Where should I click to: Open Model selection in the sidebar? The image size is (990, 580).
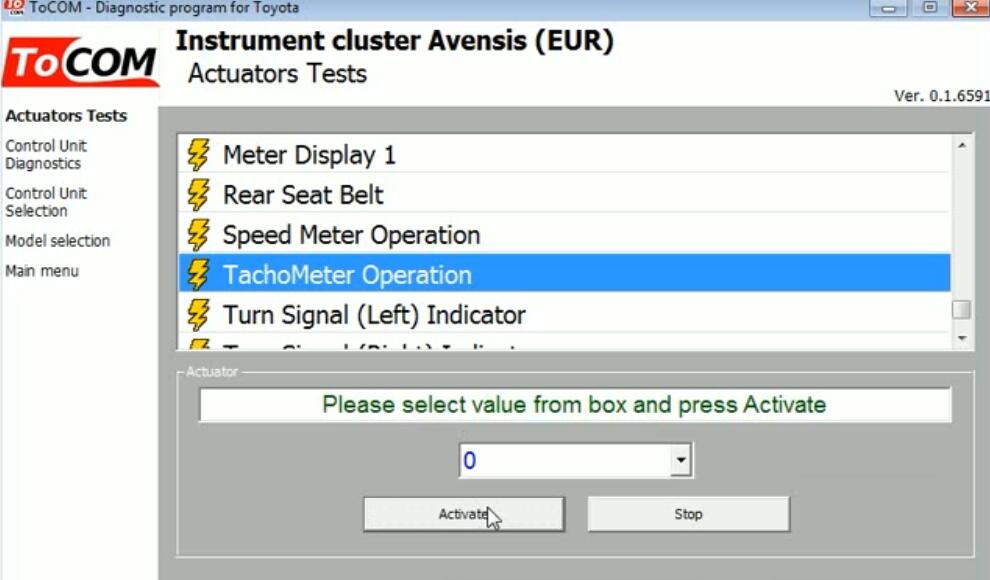pyautogui.click(x=57, y=240)
